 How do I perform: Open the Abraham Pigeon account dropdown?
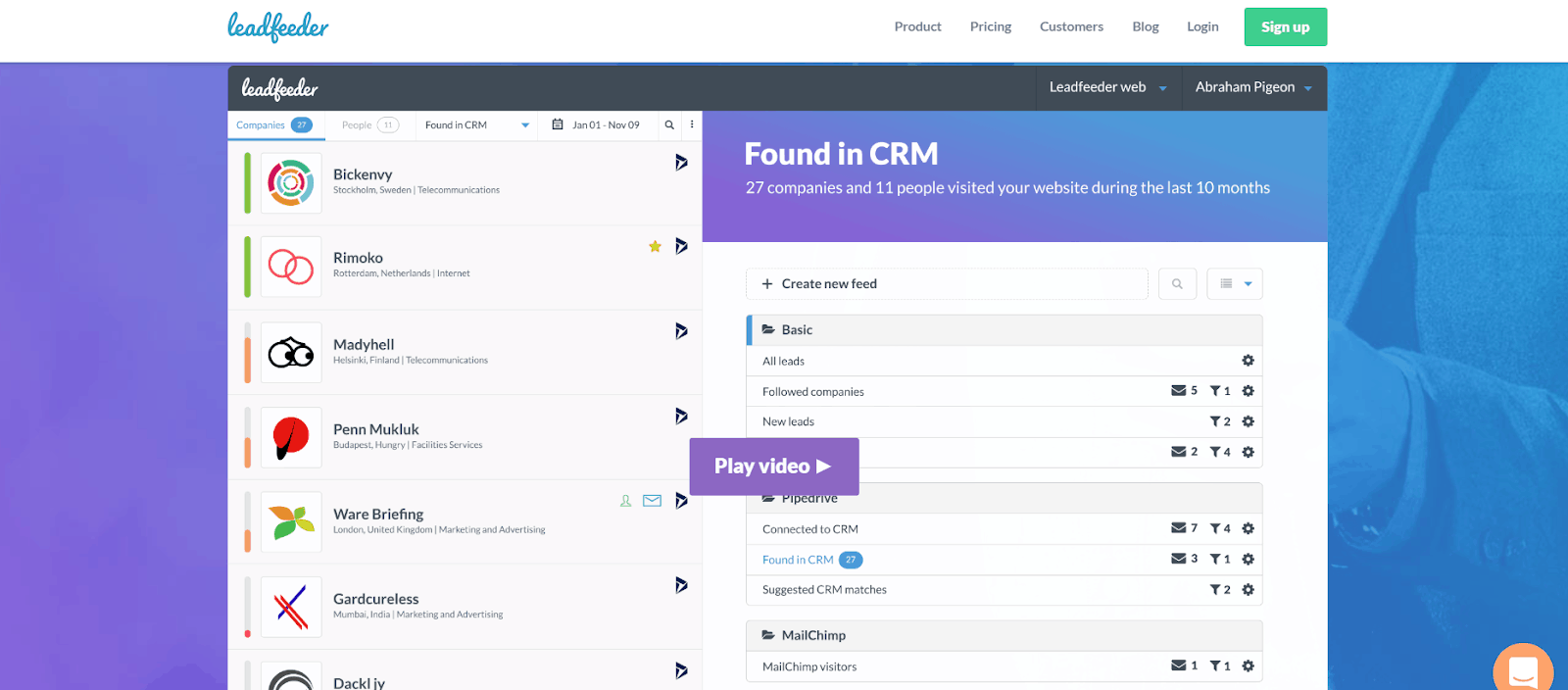click(1254, 87)
